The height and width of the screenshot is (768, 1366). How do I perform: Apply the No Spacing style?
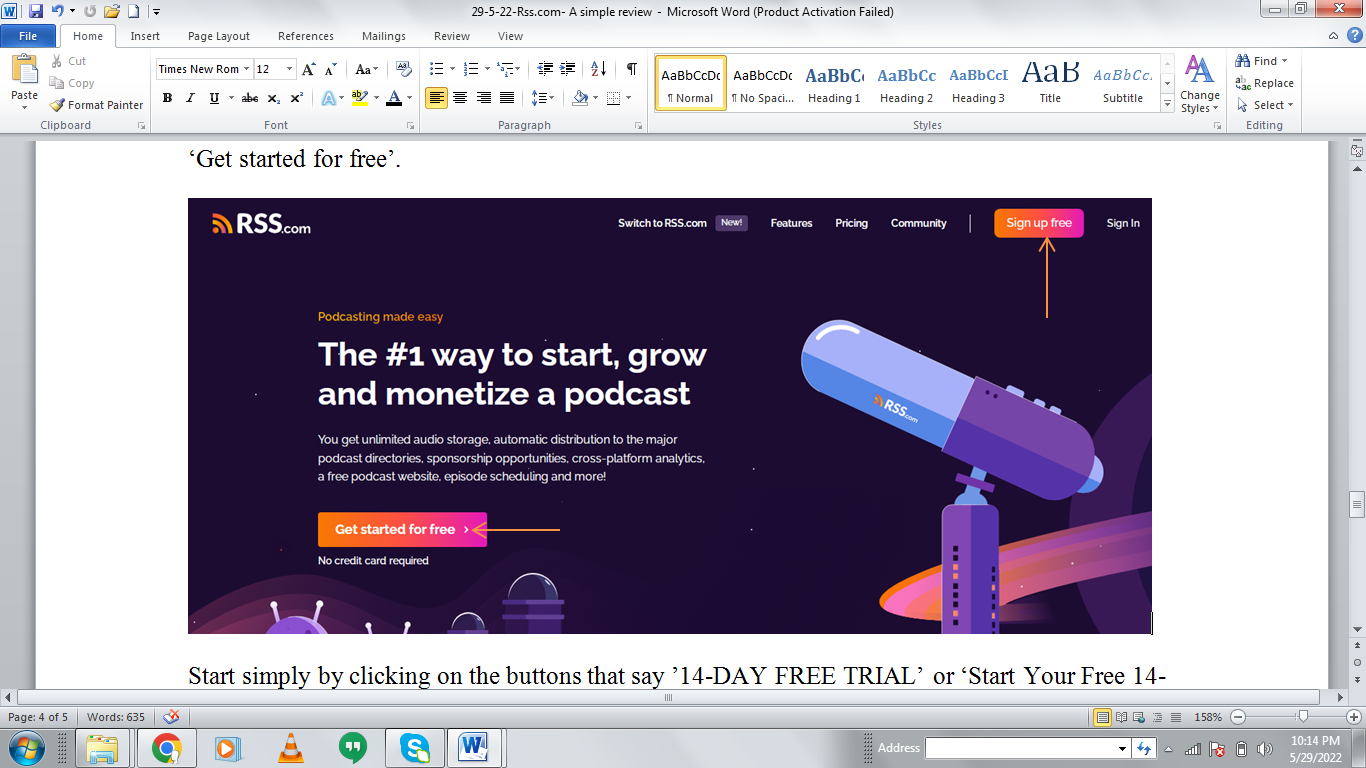coord(762,84)
